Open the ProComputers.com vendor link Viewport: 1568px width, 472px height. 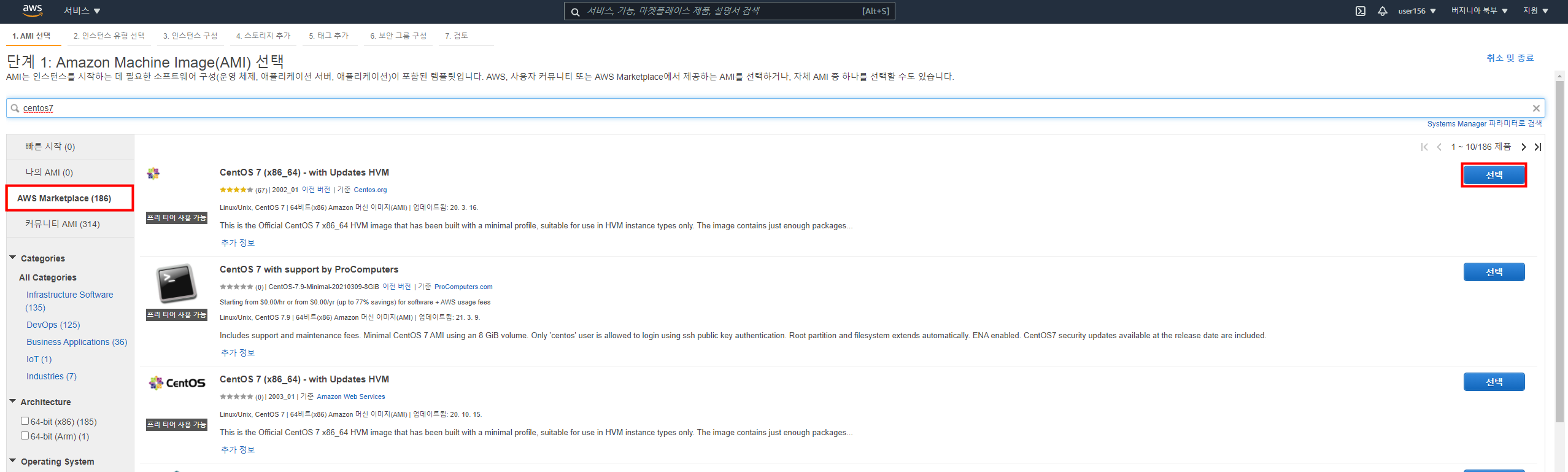click(x=463, y=287)
